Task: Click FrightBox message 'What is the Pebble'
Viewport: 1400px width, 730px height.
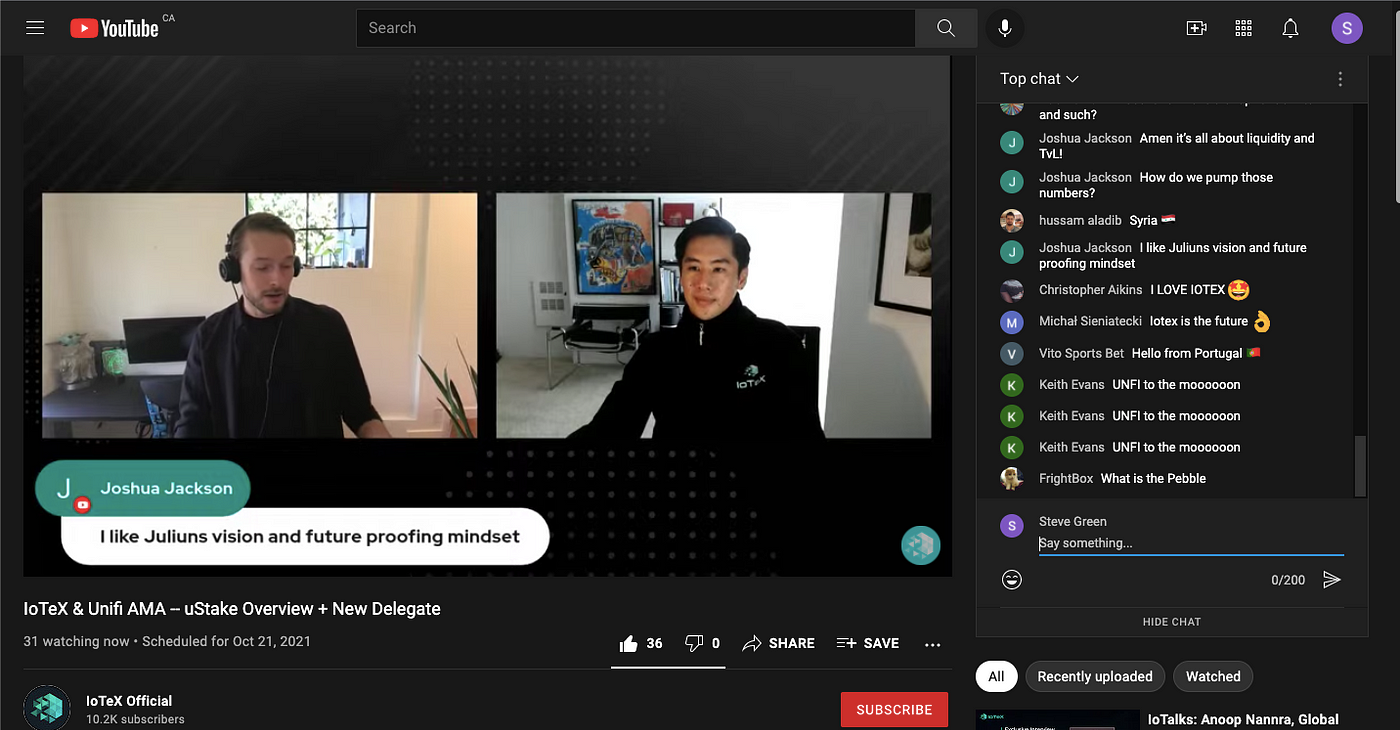Action: [x=1153, y=478]
